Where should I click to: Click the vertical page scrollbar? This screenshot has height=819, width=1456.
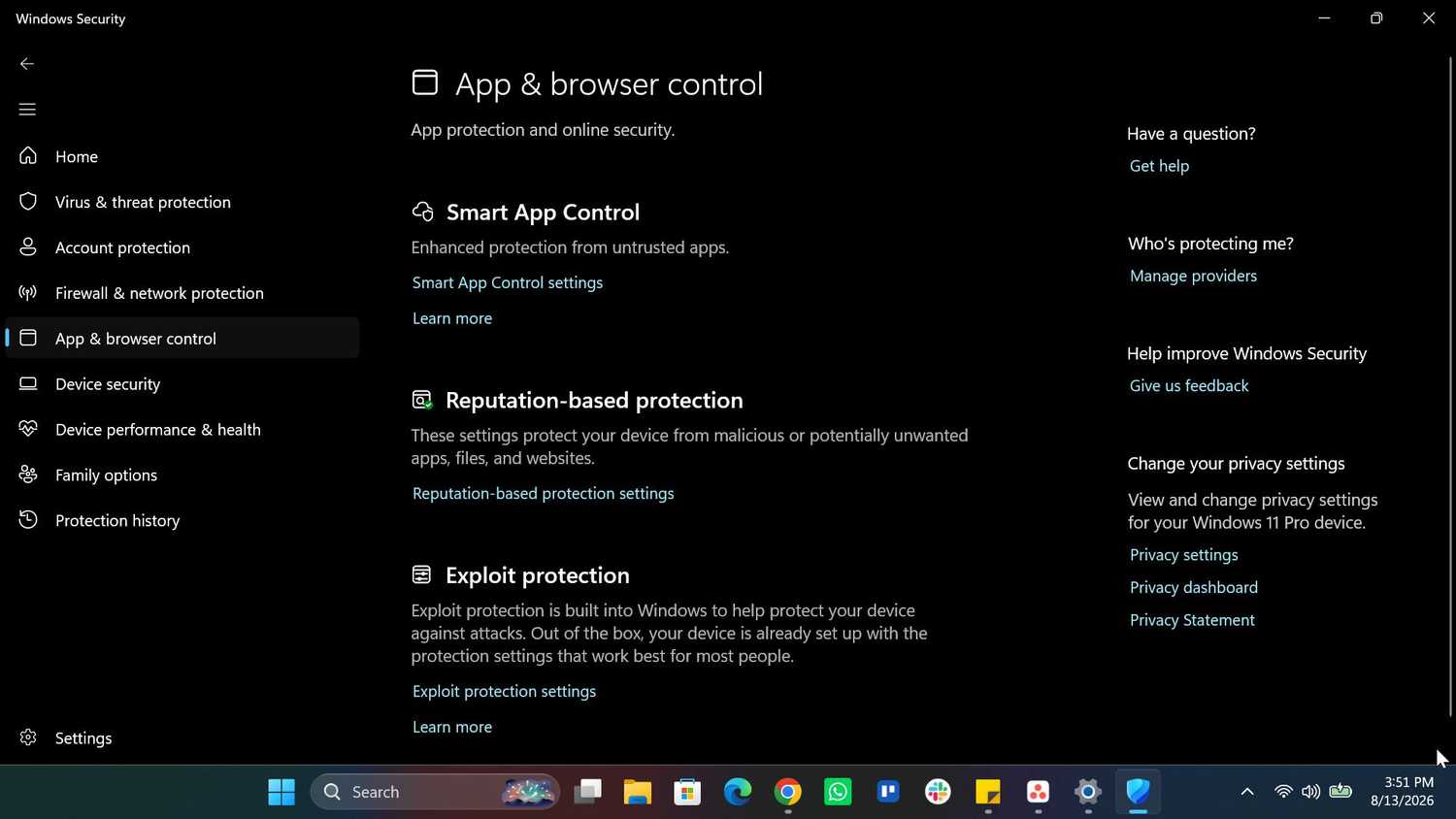[x=1451, y=386]
